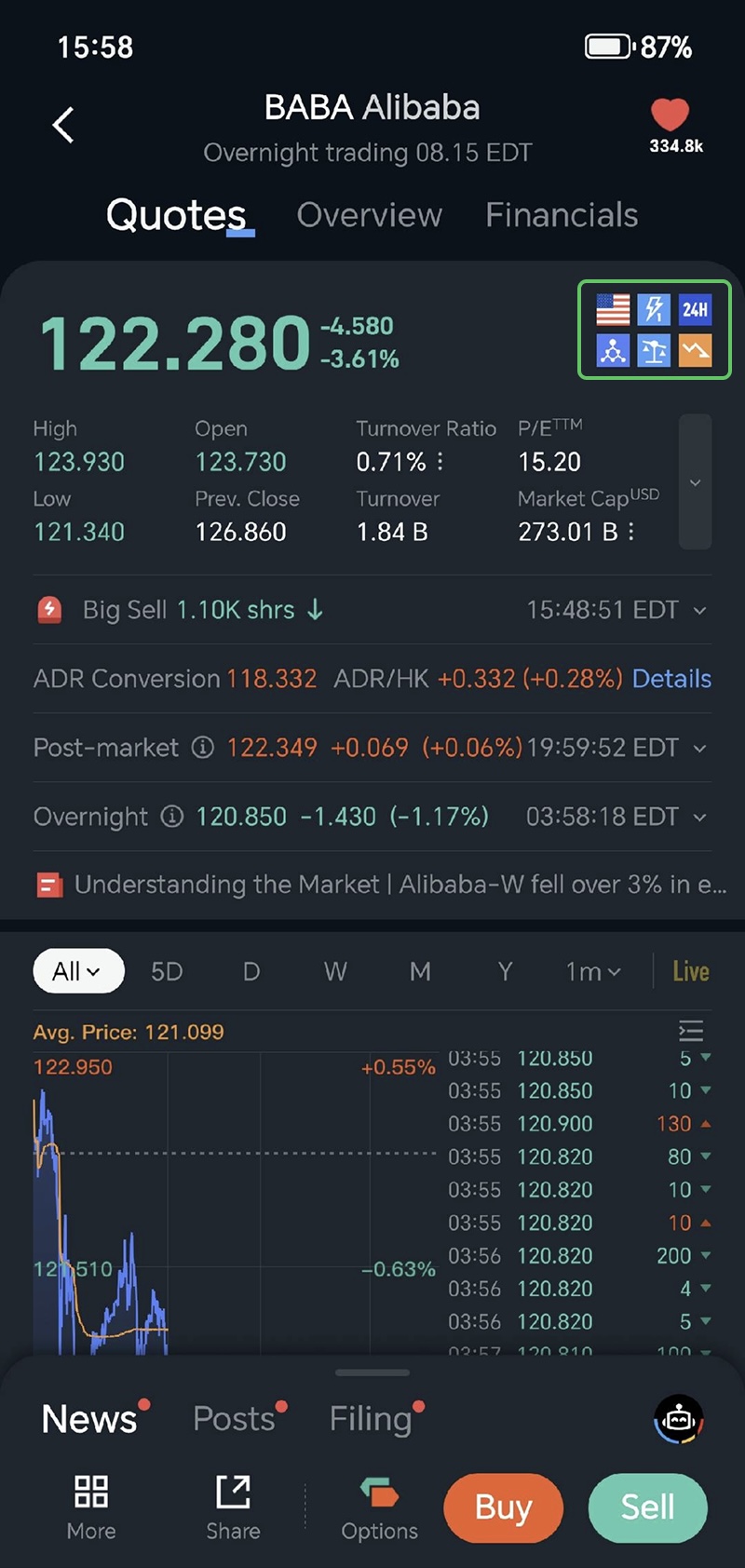Viewport: 745px width, 1568px height.
Task: Tap the orange downtrend chart icon
Action: (695, 351)
